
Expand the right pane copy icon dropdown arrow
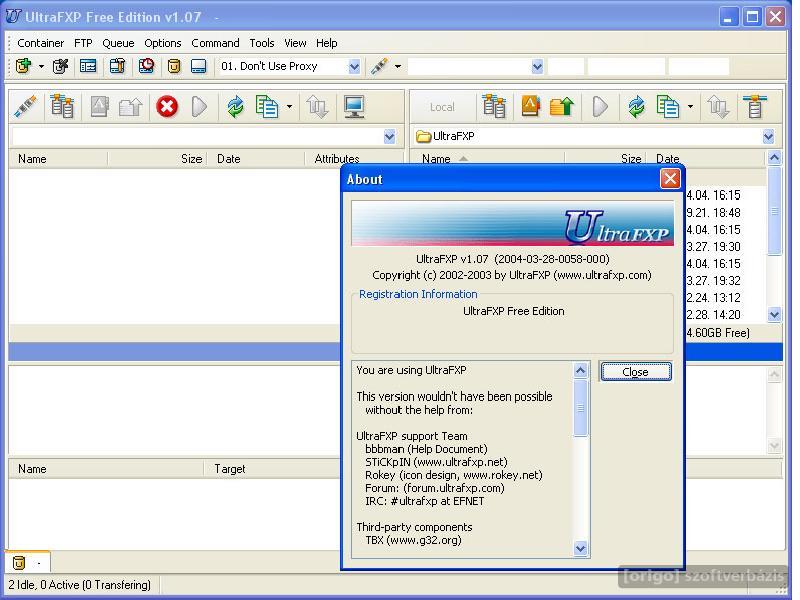click(690, 107)
